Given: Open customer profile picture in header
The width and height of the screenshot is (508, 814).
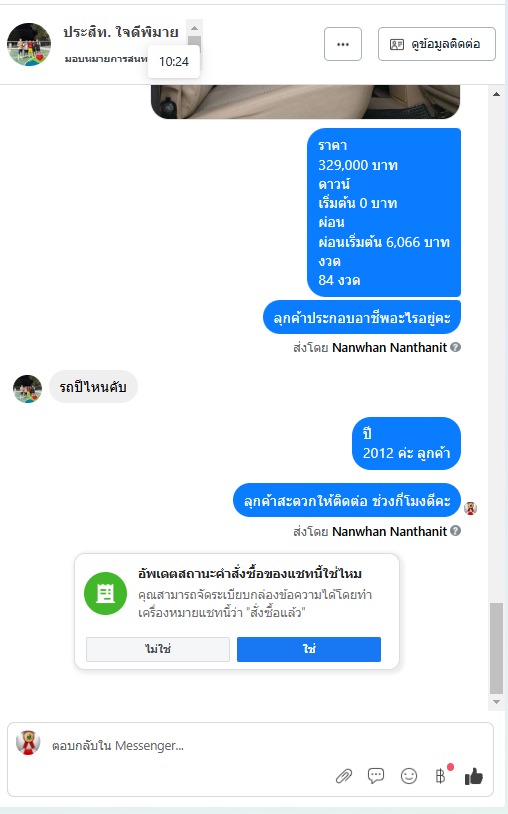Looking at the screenshot, I should 29,44.
